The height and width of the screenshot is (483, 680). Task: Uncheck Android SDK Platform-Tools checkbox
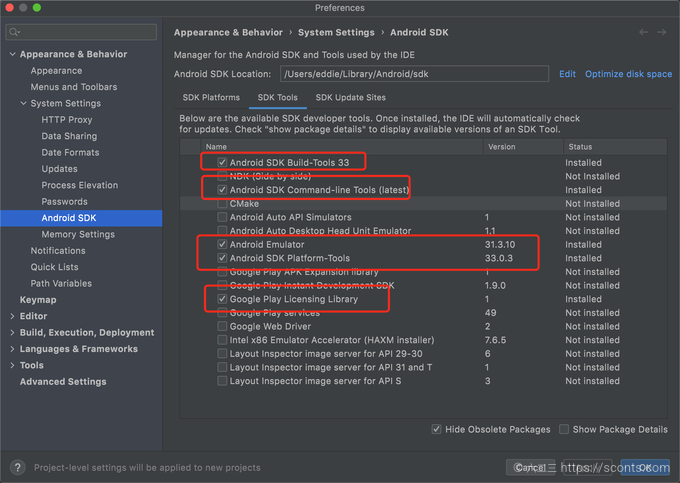222,258
